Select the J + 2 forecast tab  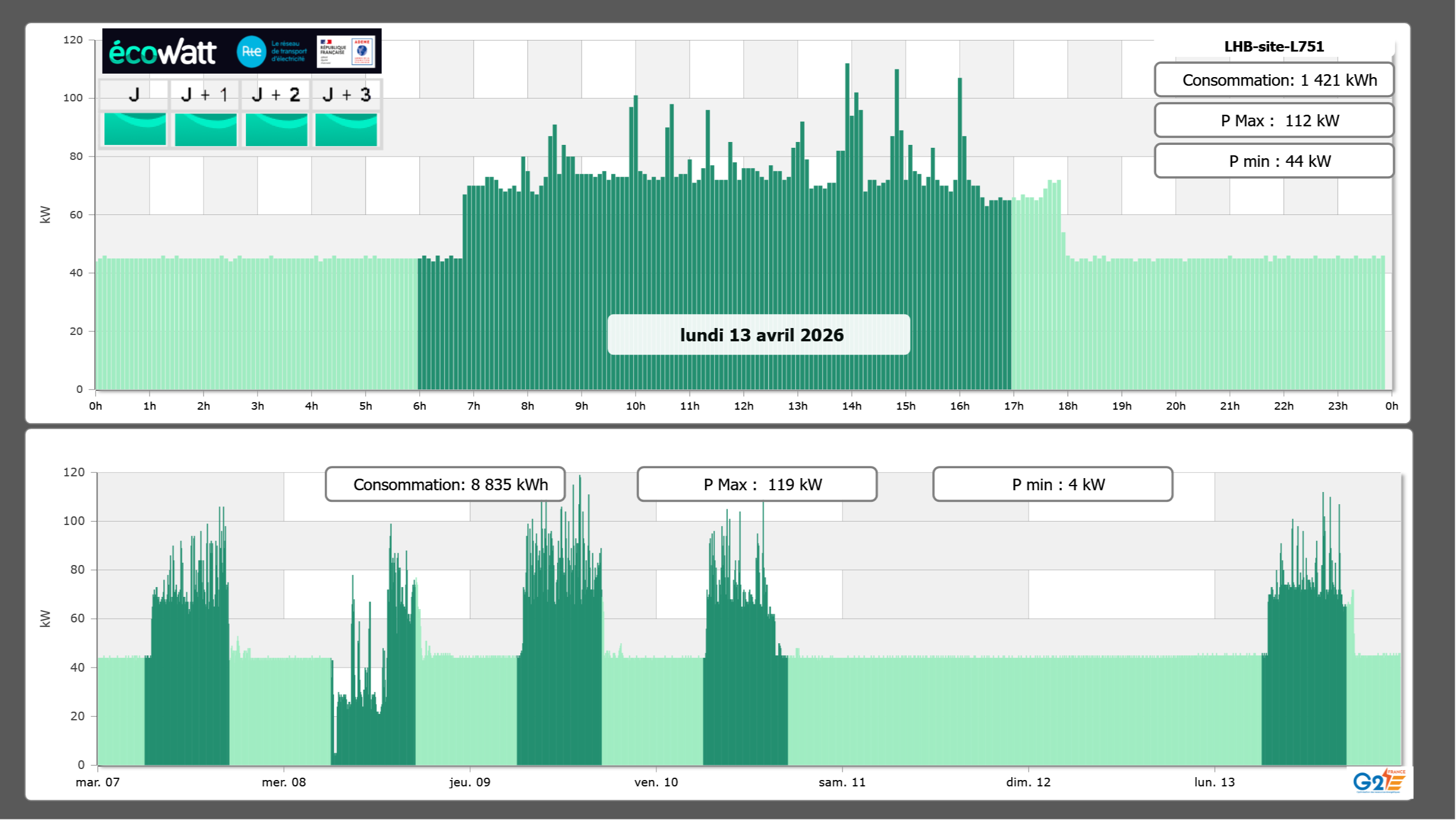(276, 94)
